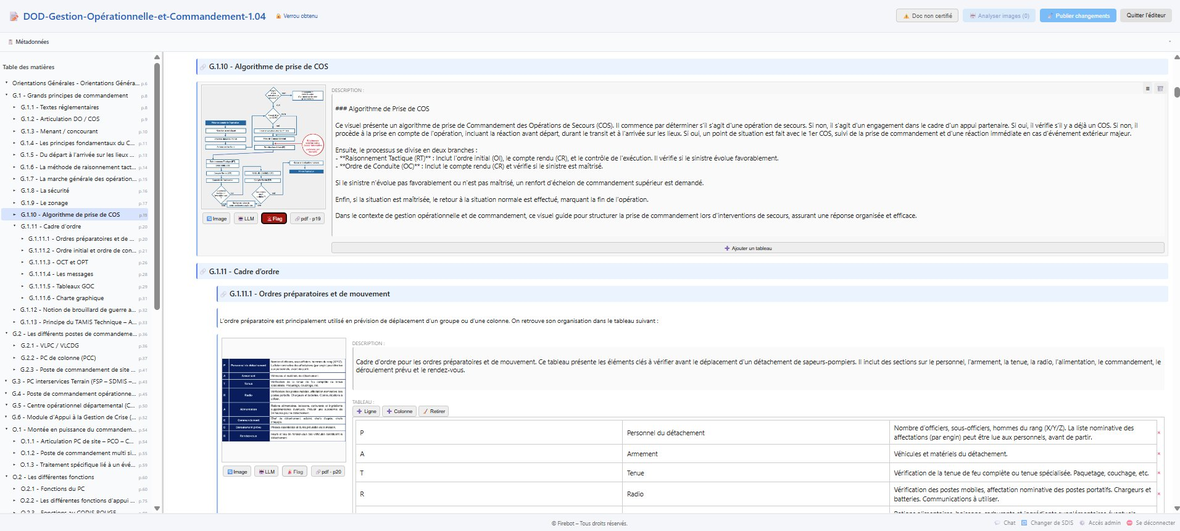Click the table layout icon in the description's top-right corner

pyautogui.click(x=1160, y=89)
